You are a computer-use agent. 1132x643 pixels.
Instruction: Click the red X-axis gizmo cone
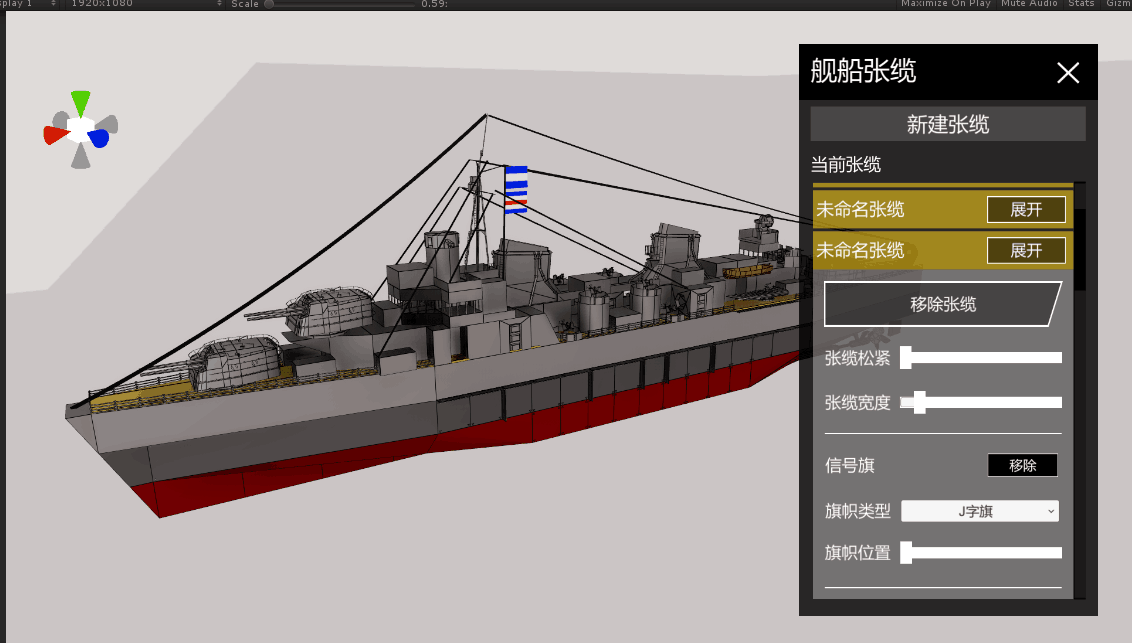pyautogui.click(x=56, y=135)
